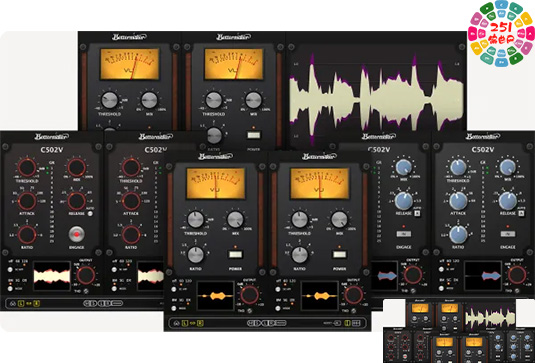Click OUTPUT knob on leftmost red-ring C502V panel
The width and height of the screenshot is (535, 363).
point(85,275)
